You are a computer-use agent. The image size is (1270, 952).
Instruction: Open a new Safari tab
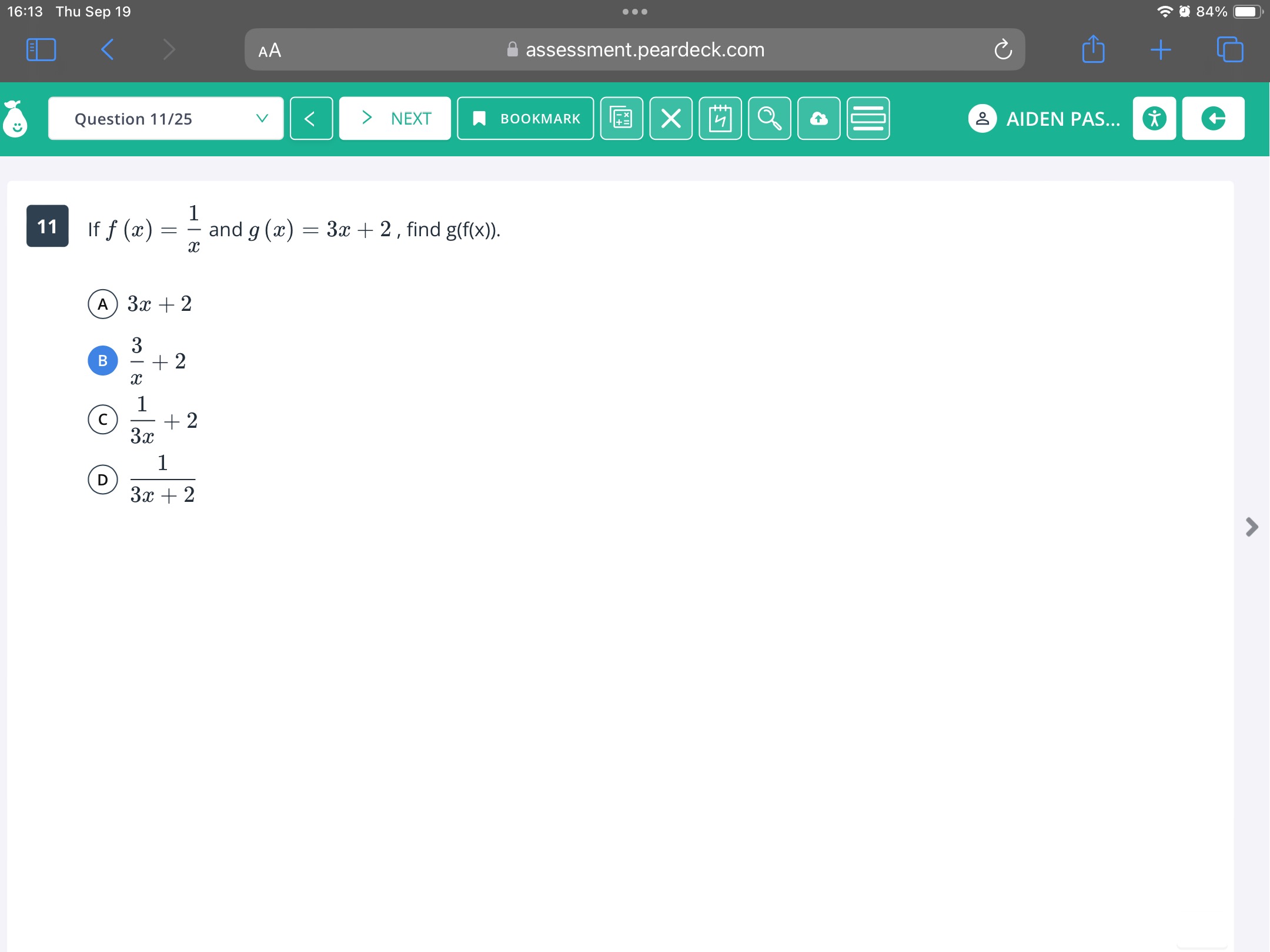[1161, 49]
